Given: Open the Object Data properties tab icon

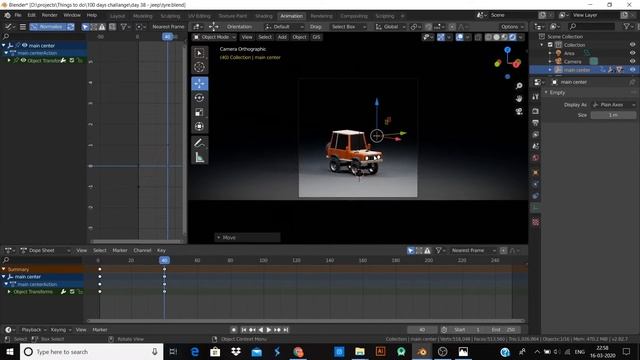Looking at the screenshot, I should [x=536, y=208].
